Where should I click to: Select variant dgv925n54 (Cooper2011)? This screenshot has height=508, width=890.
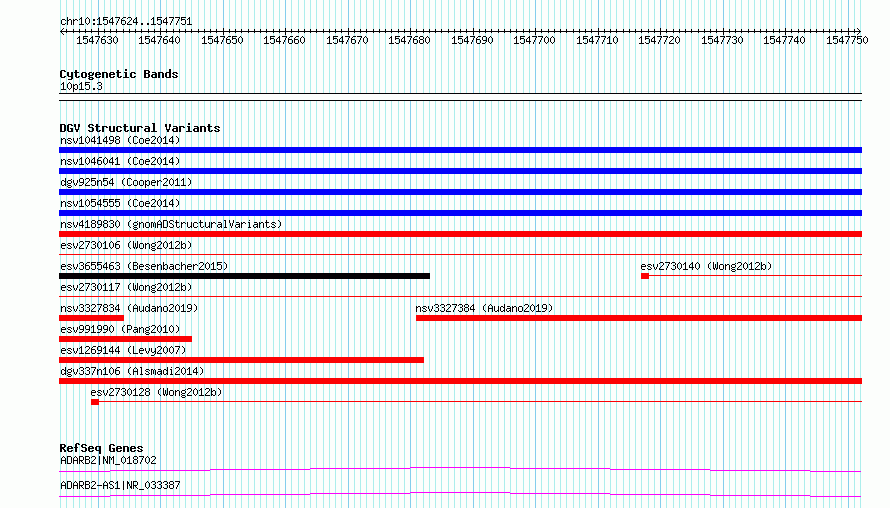tap(126, 182)
